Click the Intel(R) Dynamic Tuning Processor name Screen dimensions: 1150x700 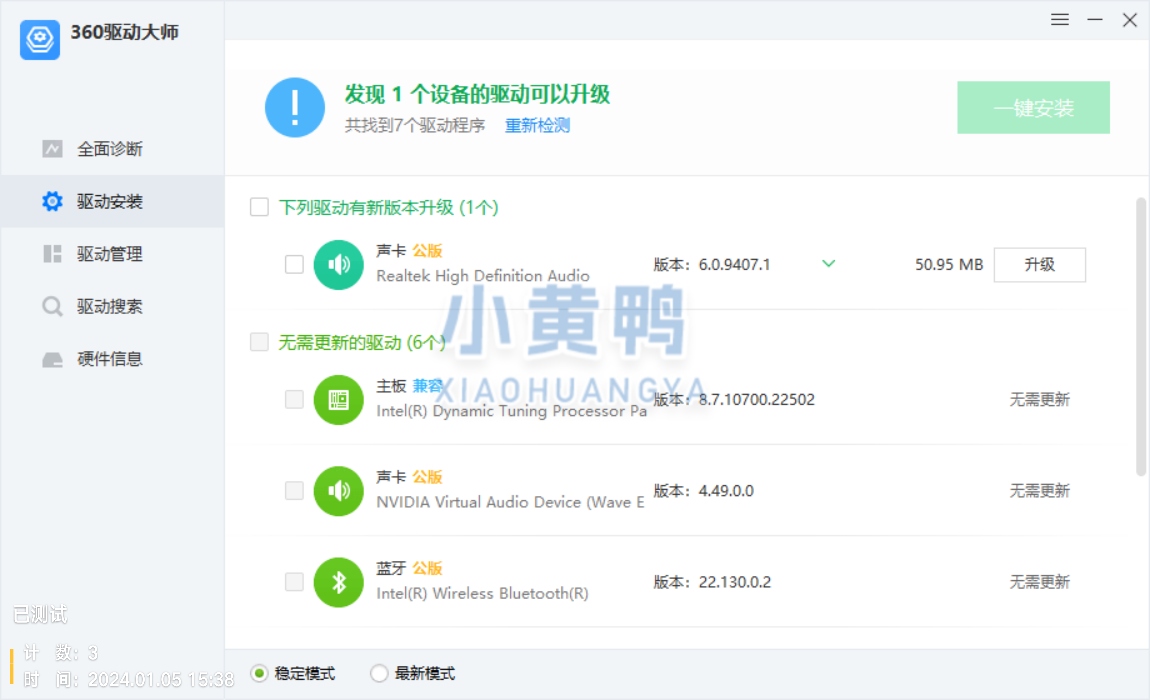512,411
